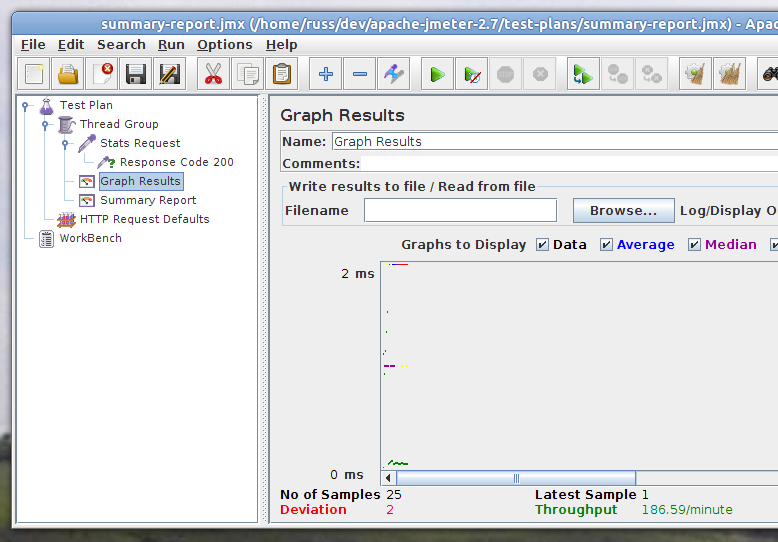778x542 pixels.
Task: Collapse all tree nodes with minus icon
Action: pyautogui.click(x=359, y=74)
